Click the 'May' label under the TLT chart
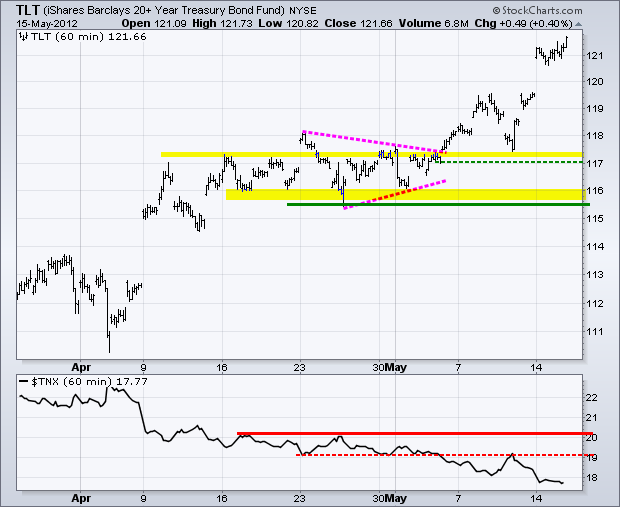Image resolution: width=620 pixels, height=507 pixels. pos(395,368)
